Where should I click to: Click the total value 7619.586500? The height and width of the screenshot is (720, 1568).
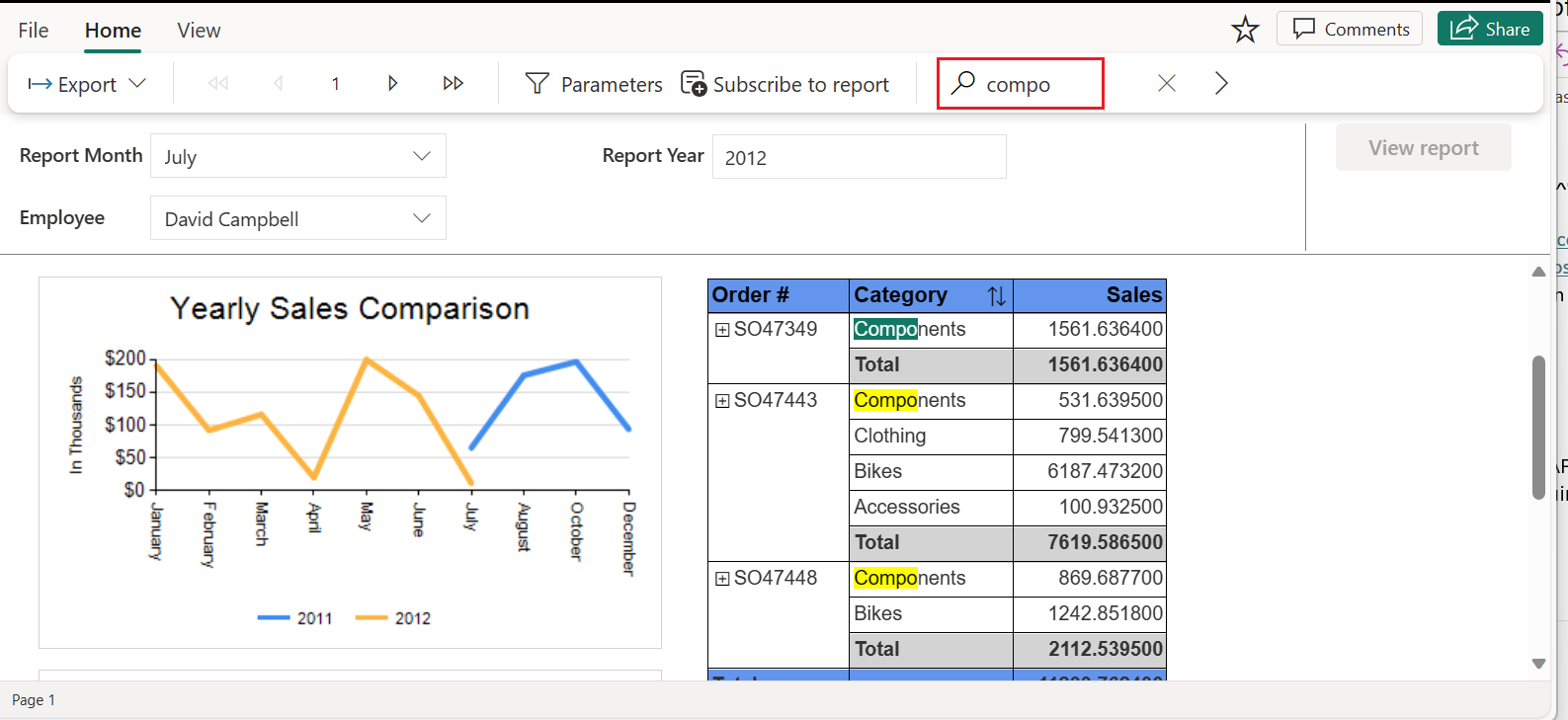click(x=1105, y=543)
